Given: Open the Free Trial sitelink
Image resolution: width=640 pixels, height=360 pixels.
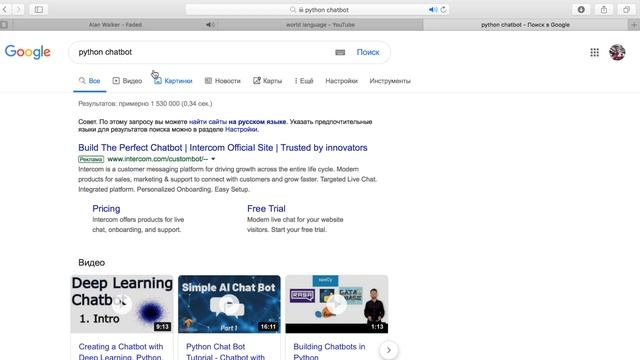Looking at the screenshot, I should pos(266,209).
